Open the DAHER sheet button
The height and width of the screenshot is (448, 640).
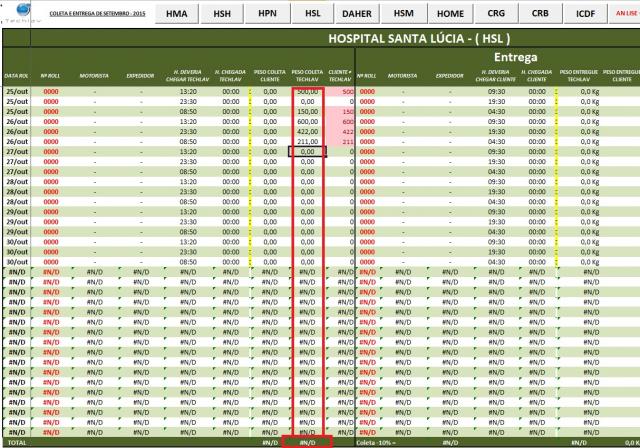[x=357, y=13]
